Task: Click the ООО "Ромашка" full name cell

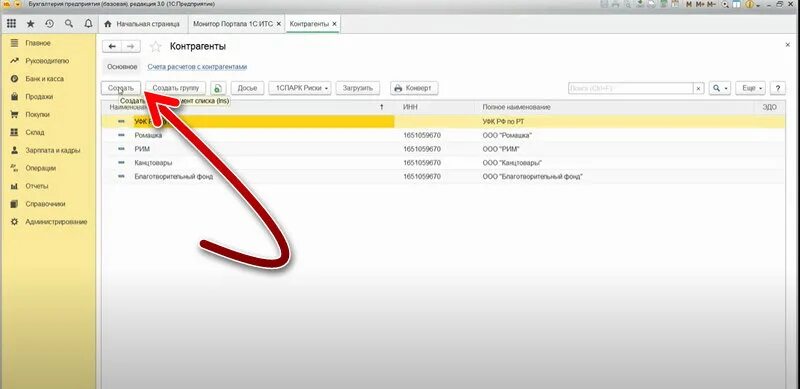Action: [507, 136]
